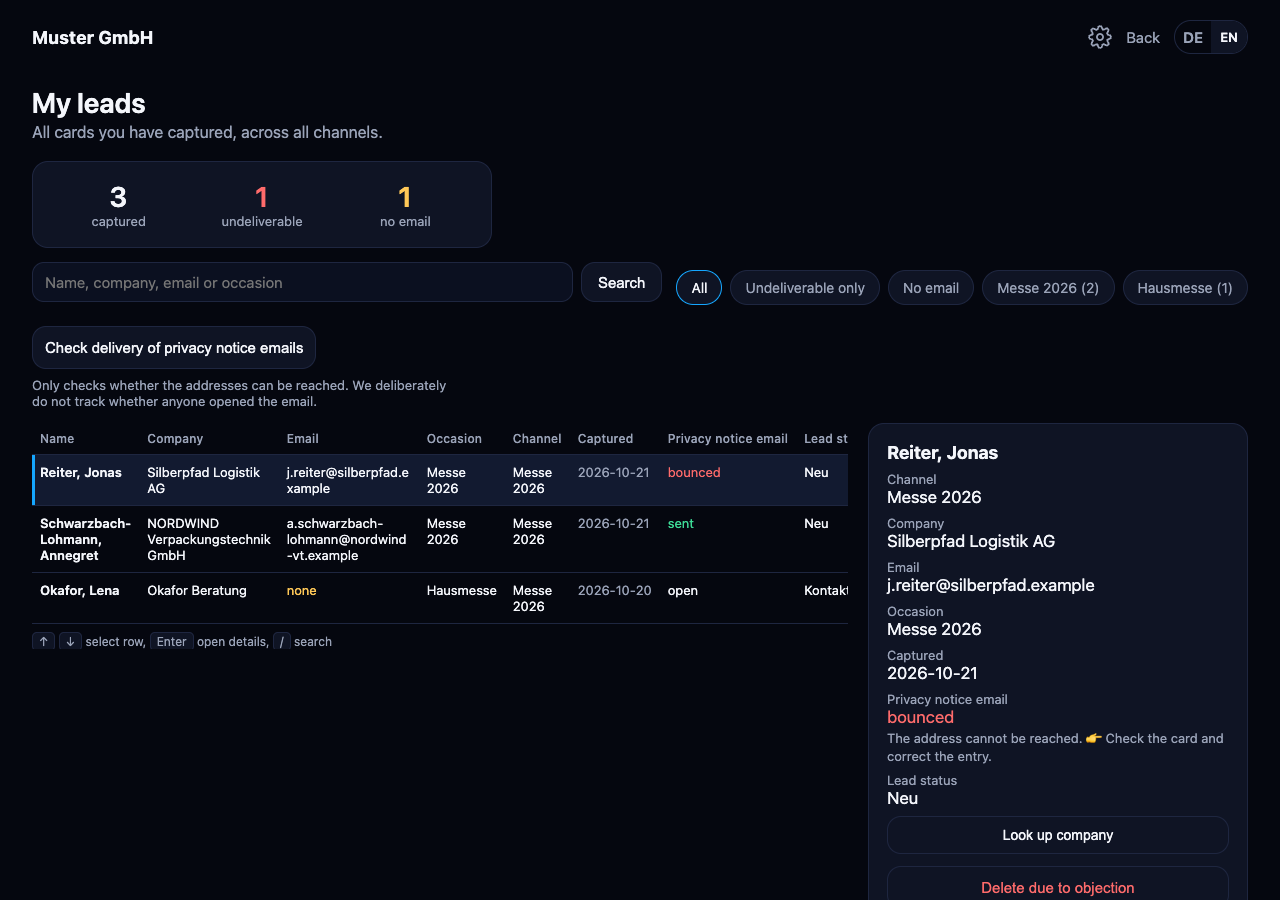Click the up arrow key hint
This screenshot has height=900, width=1280.
pyautogui.click(x=44, y=641)
